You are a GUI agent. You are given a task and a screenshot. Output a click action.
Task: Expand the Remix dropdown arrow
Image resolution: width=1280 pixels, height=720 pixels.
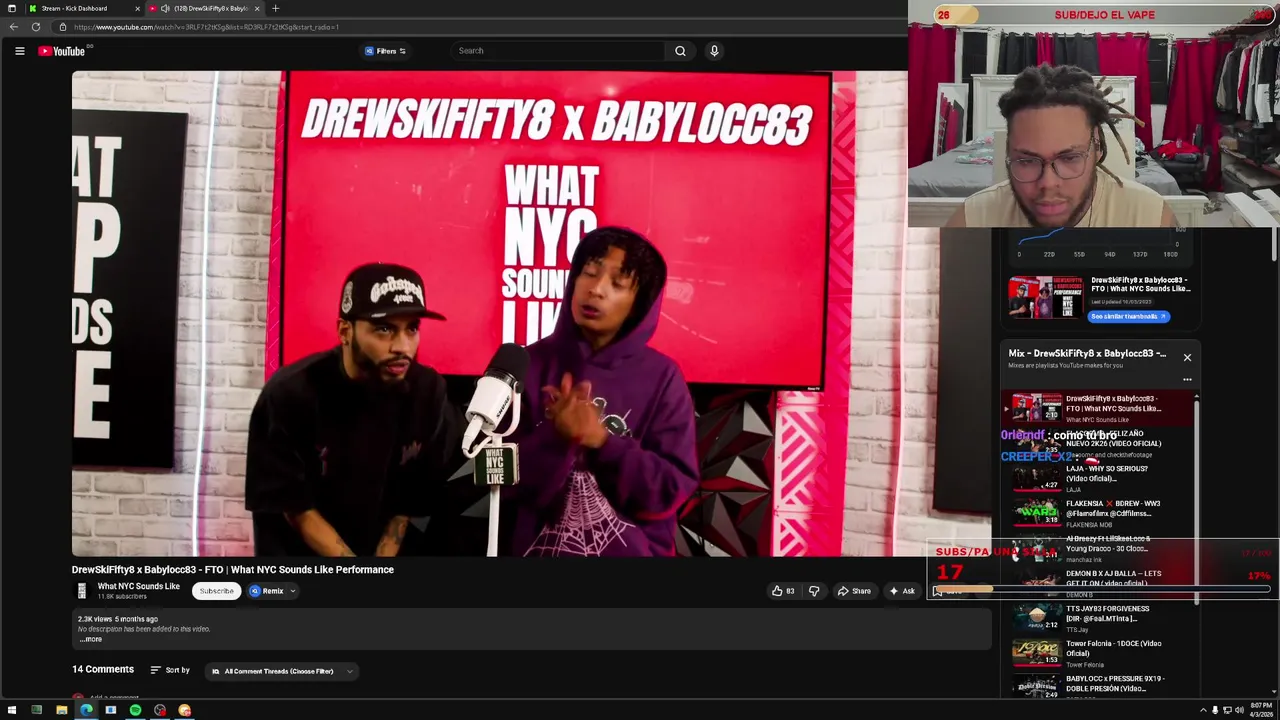tap(293, 591)
